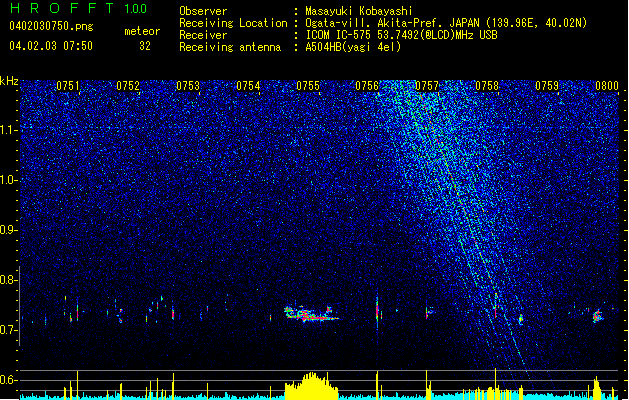This screenshot has height=400, width=629.
Task: Click the meteor label
Action: coord(142,31)
